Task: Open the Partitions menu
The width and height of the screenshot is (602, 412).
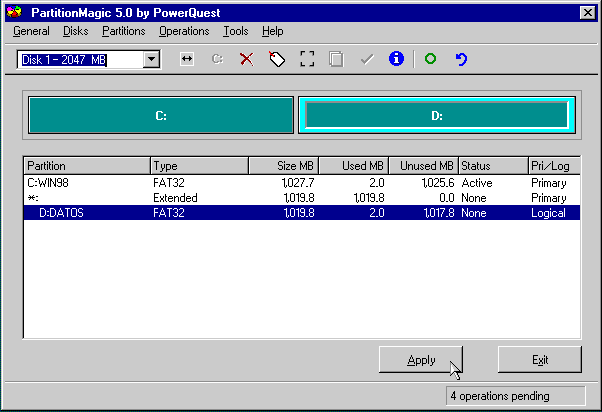Action: coord(124,31)
